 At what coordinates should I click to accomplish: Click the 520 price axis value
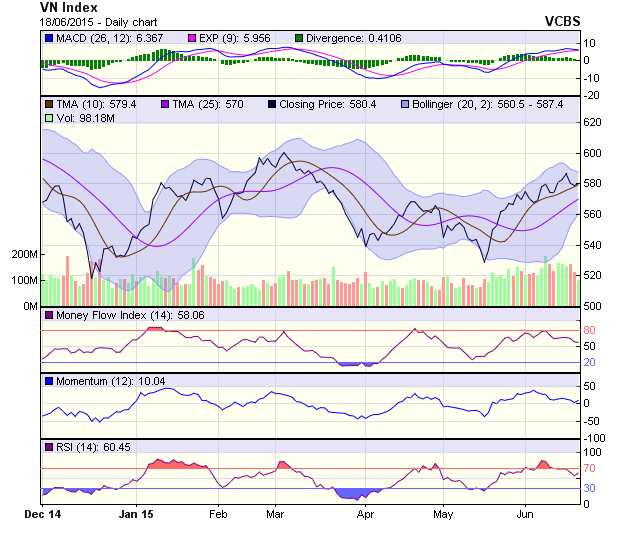click(592, 276)
